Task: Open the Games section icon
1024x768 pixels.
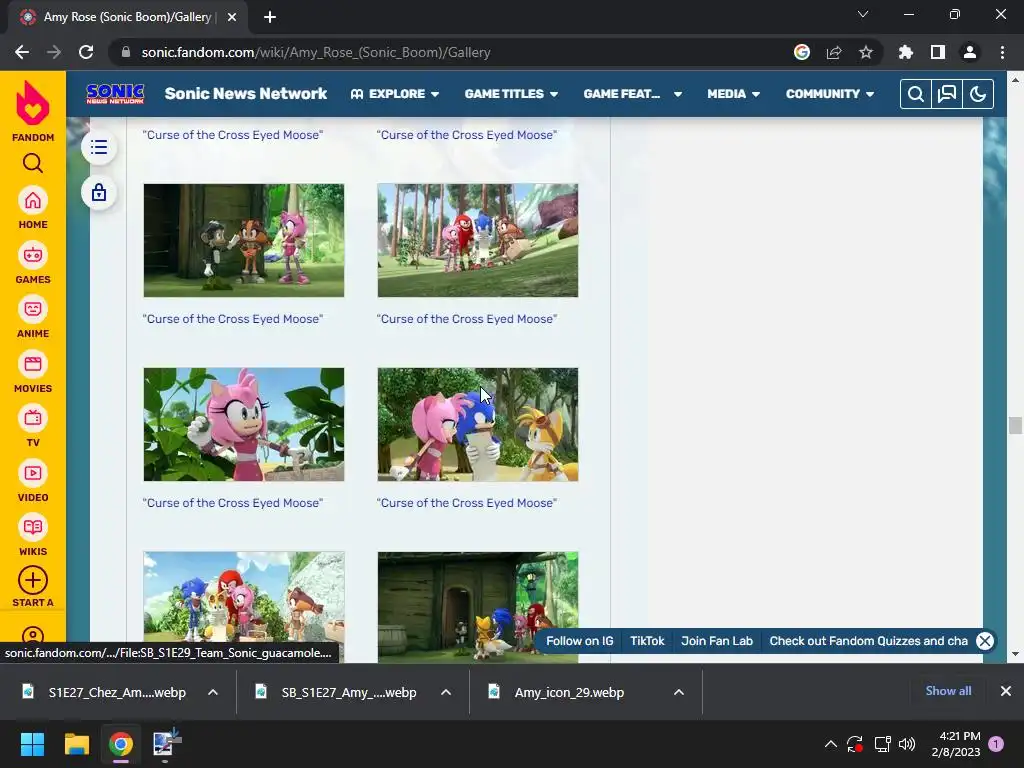Action: tap(33, 255)
